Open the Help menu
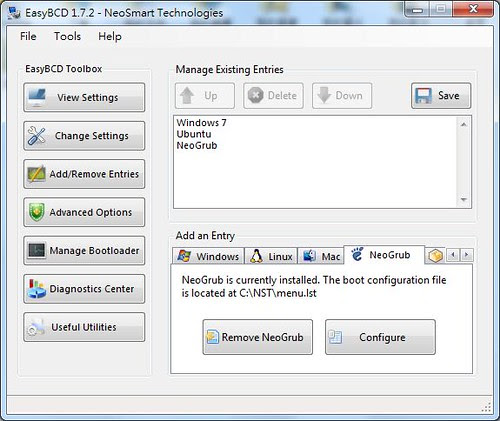The image size is (500, 421). tap(110, 36)
